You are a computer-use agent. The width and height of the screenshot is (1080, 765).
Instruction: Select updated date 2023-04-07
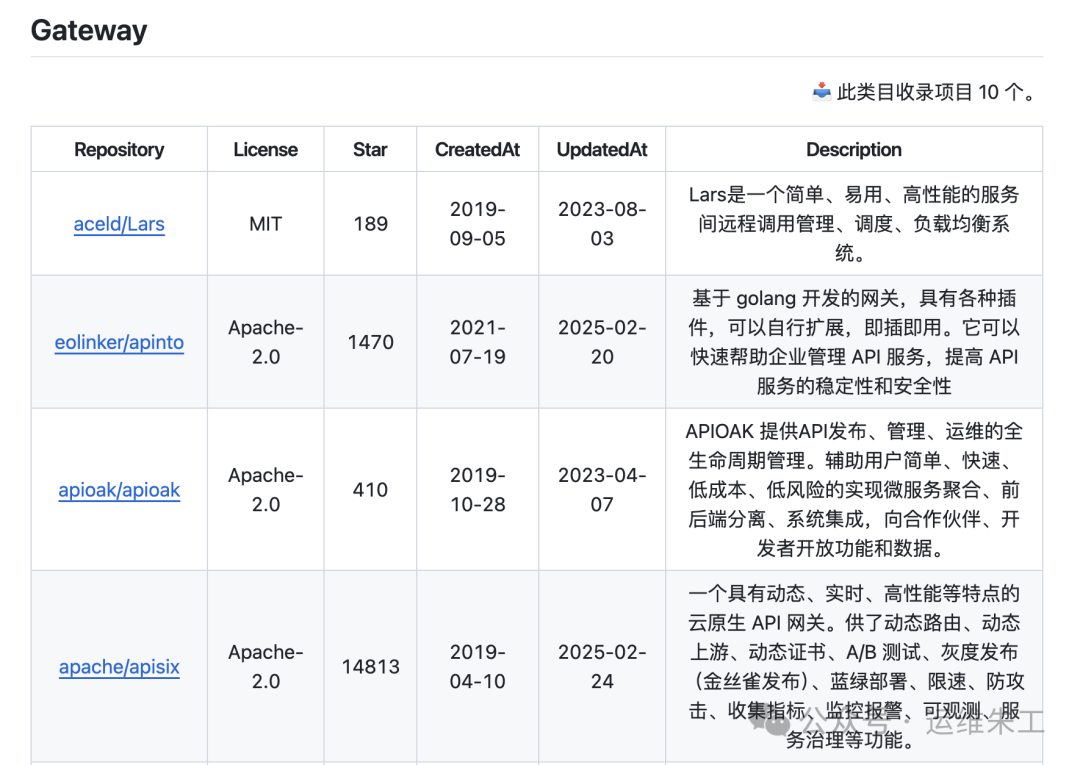pos(602,490)
